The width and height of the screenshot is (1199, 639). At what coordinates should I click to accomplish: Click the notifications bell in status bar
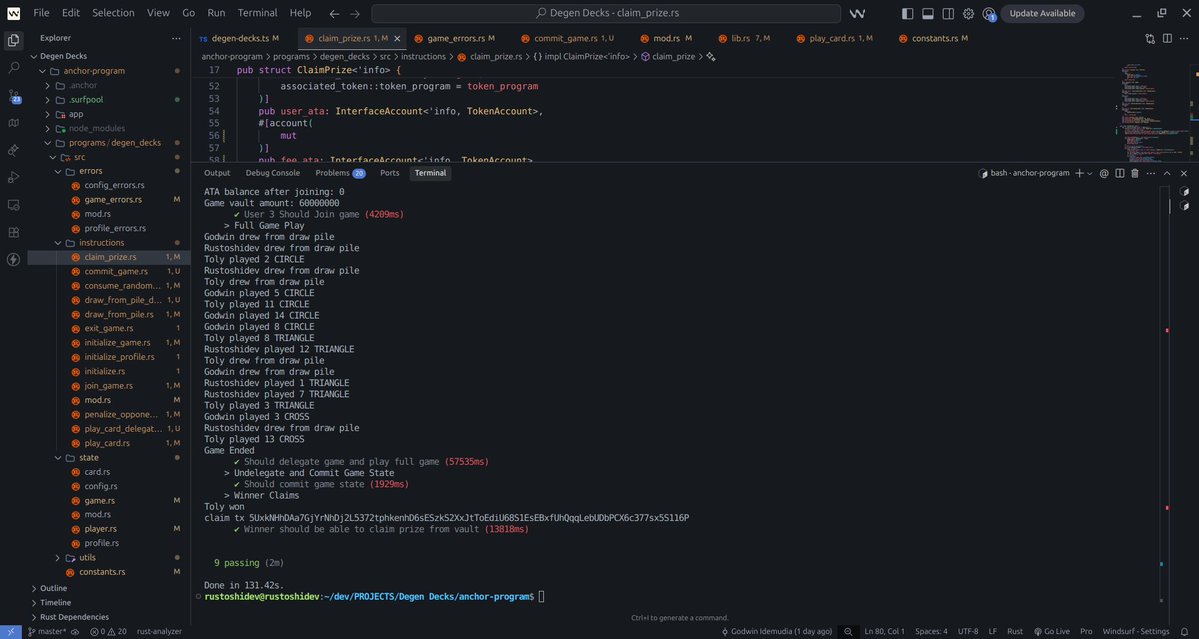click(1184, 632)
